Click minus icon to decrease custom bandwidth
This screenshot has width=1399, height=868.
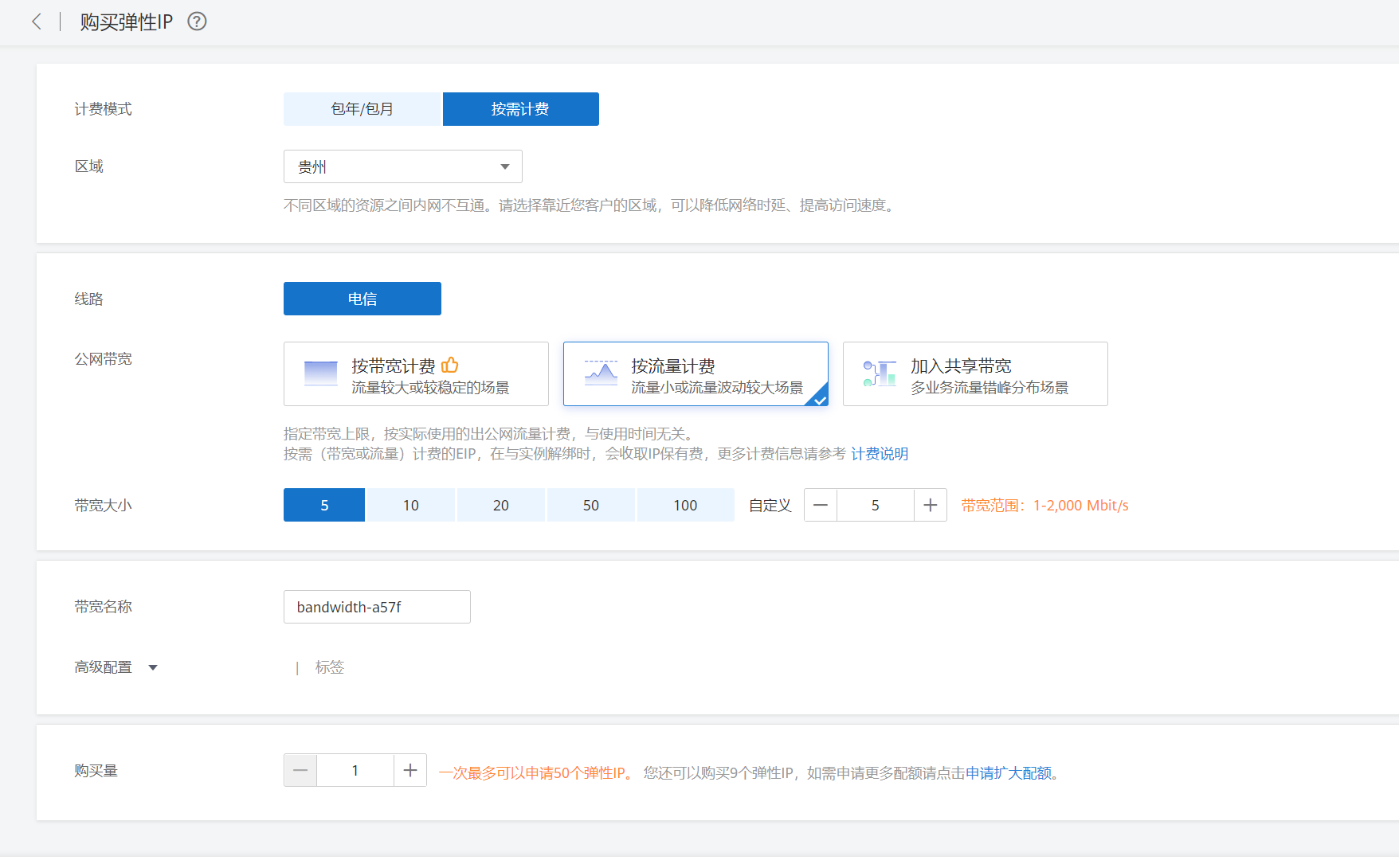[x=820, y=505]
